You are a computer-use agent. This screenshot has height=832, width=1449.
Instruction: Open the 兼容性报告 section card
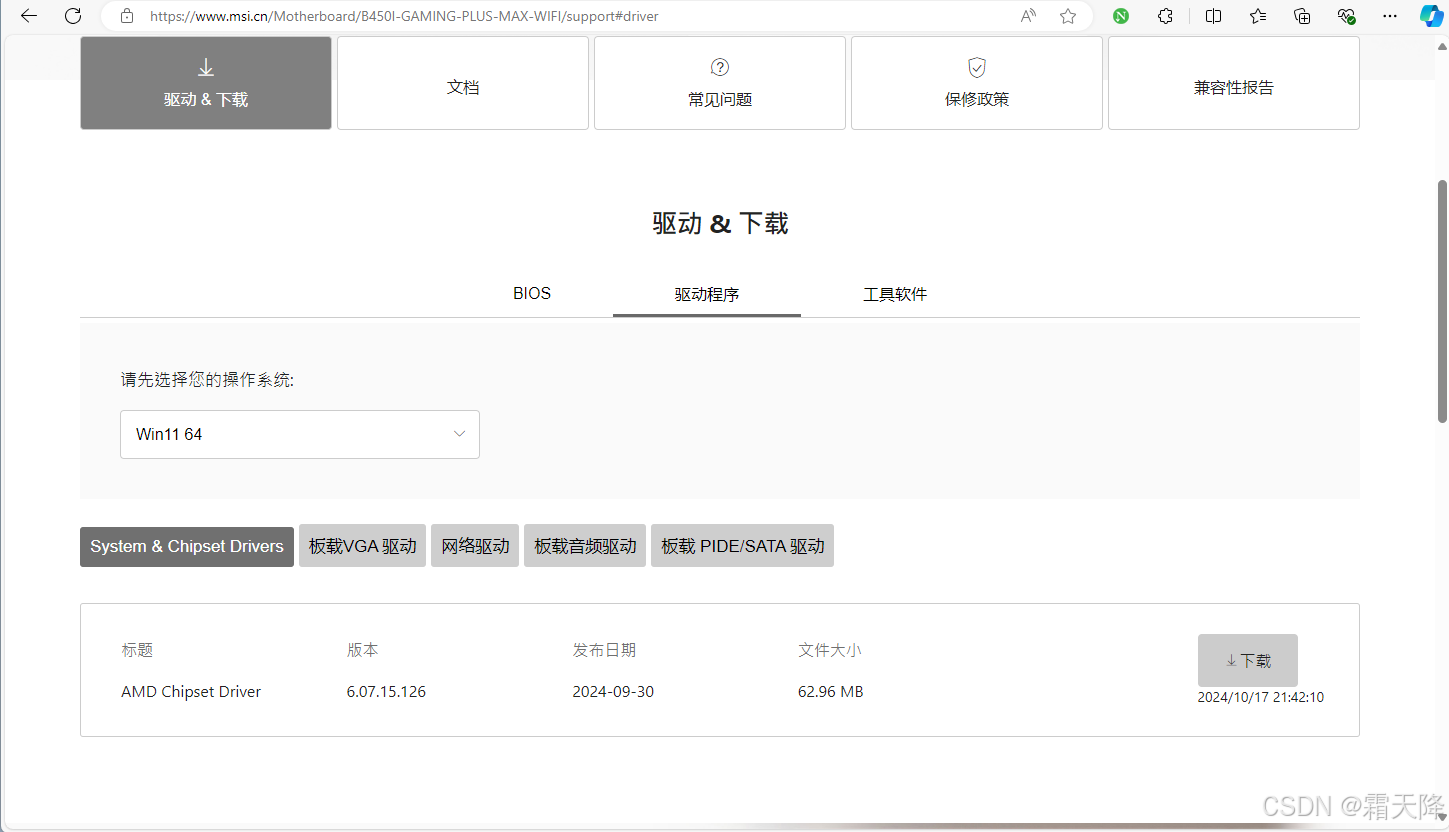click(x=1234, y=83)
